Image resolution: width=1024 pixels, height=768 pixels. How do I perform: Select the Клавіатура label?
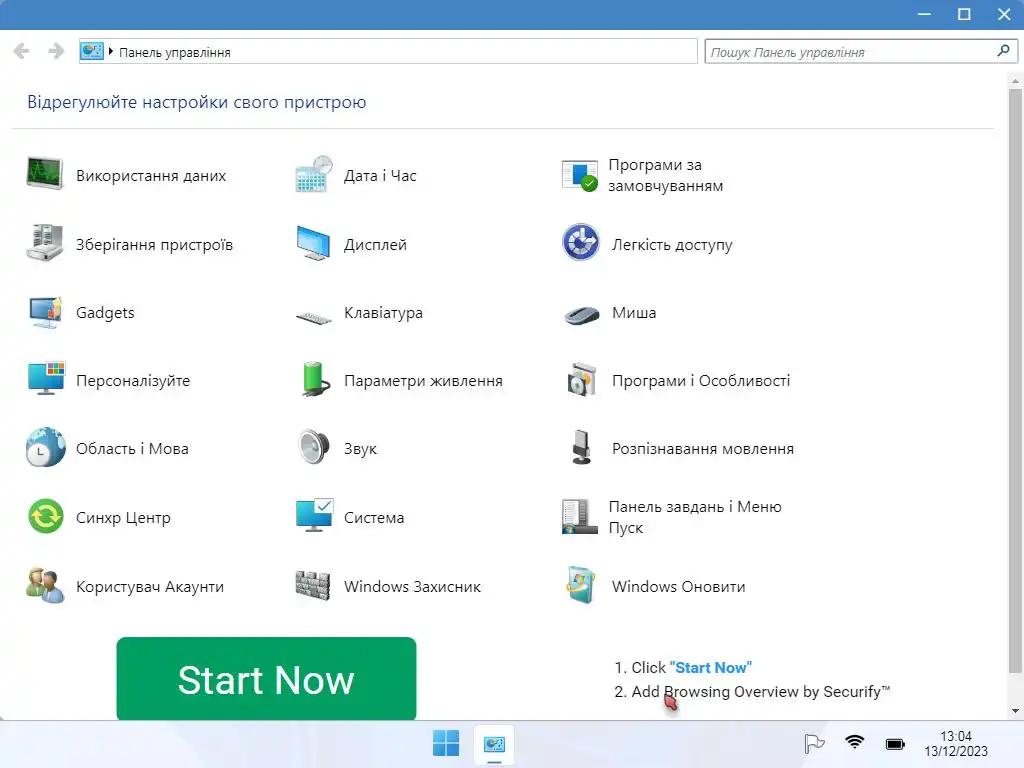[x=383, y=313]
